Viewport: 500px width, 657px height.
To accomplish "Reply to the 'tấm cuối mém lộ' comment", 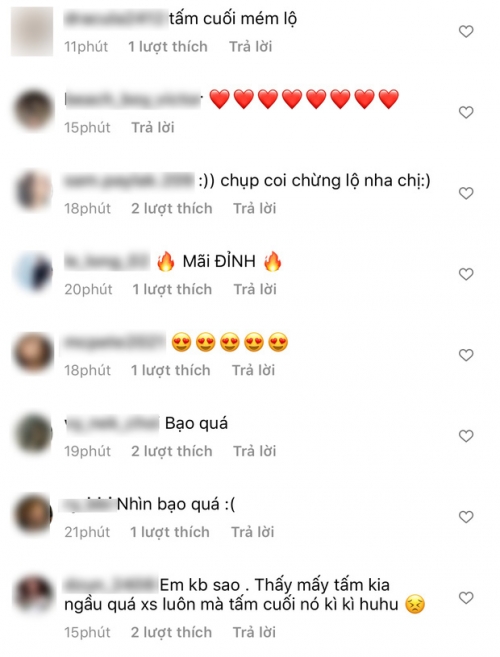I will point(251,47).
